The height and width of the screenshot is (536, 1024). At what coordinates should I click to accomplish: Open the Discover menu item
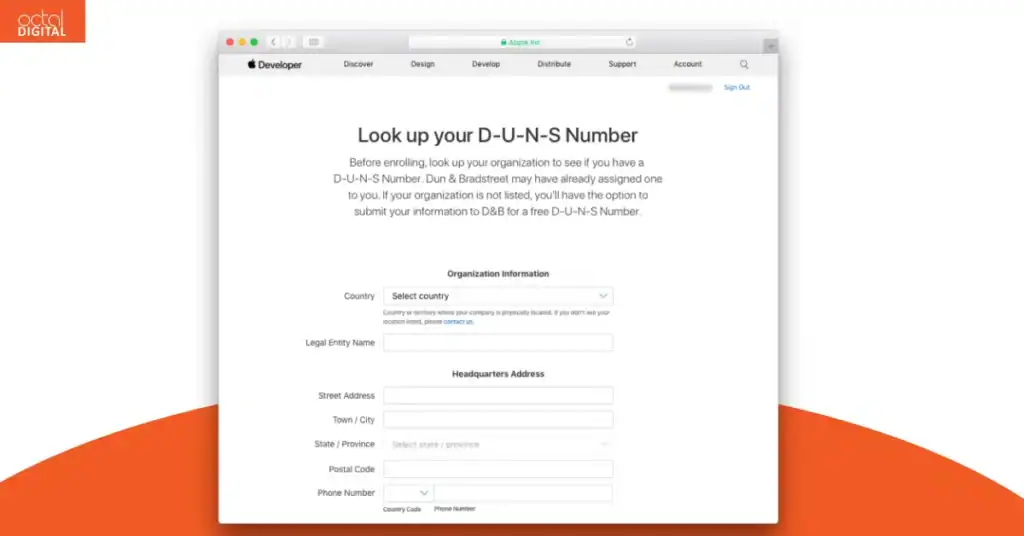coord(359,64)
